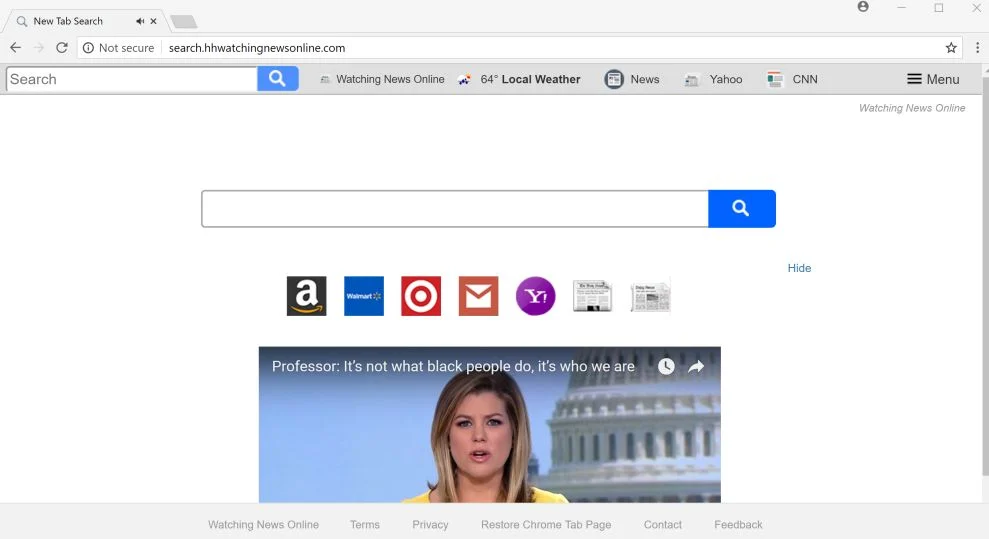Bookmark this page with the star icon
This screenshot has height=539, width=989.
click(951, 48)
